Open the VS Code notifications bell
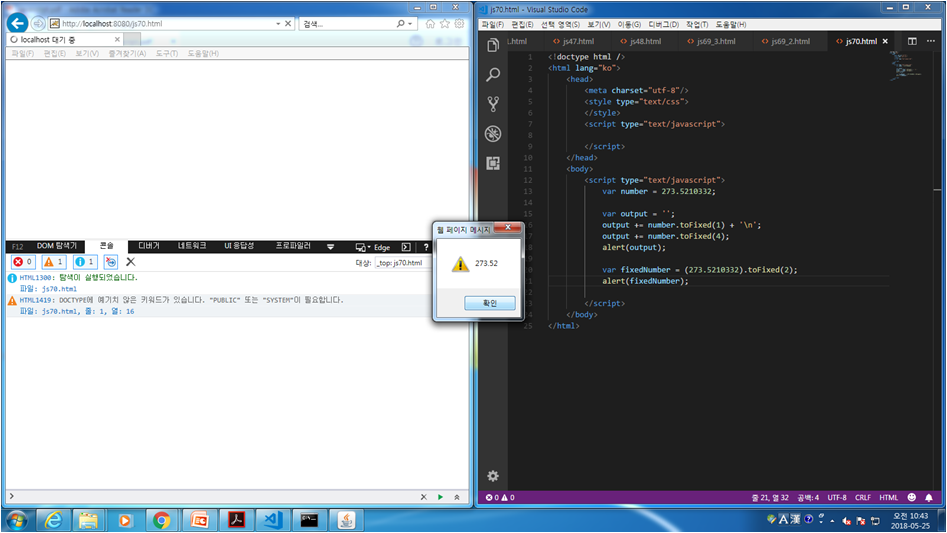Image resolution: width=947 pixels, height=533 pixels. pyautogui.click(x=929, y=497)
